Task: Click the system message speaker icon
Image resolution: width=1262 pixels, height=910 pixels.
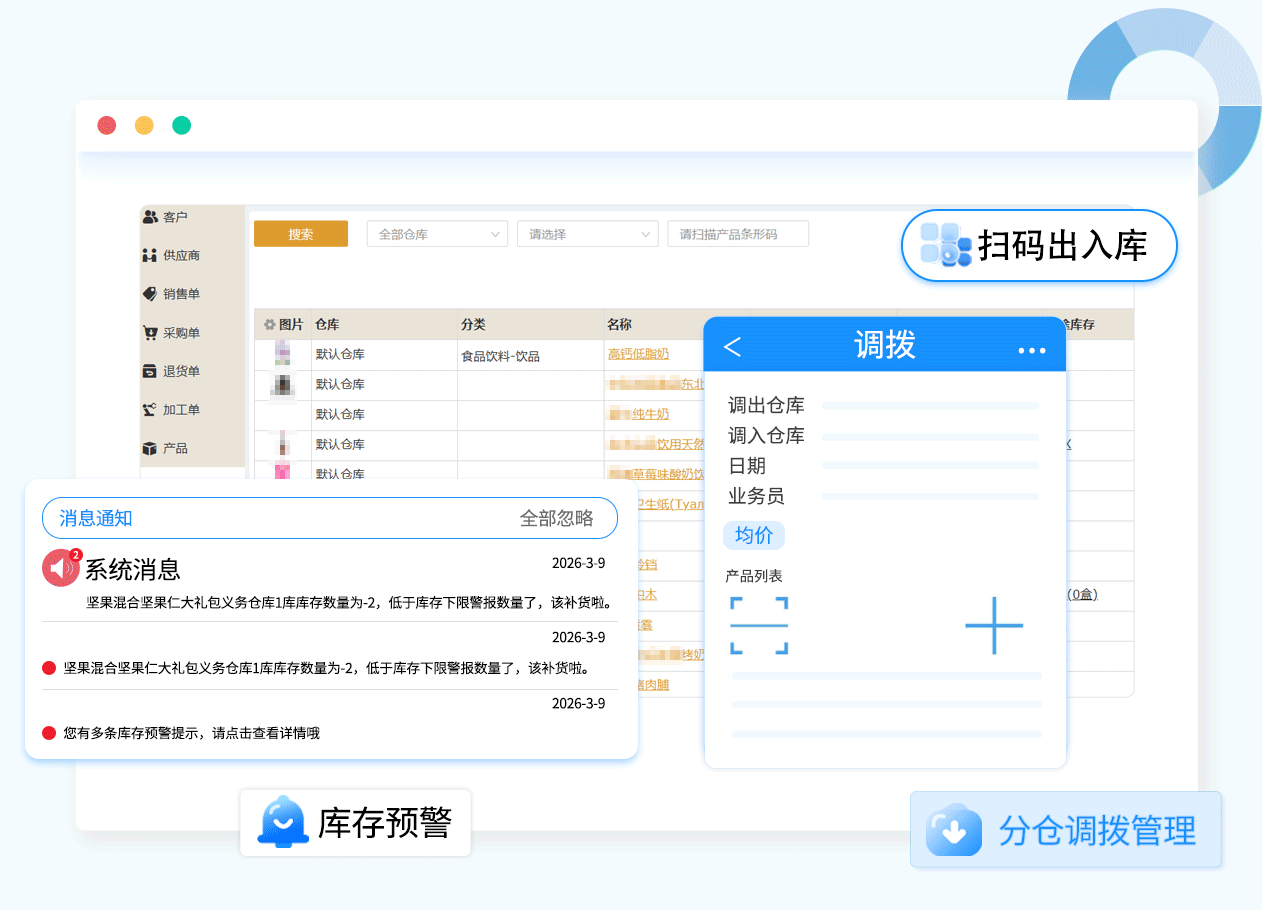Action: 61,568
